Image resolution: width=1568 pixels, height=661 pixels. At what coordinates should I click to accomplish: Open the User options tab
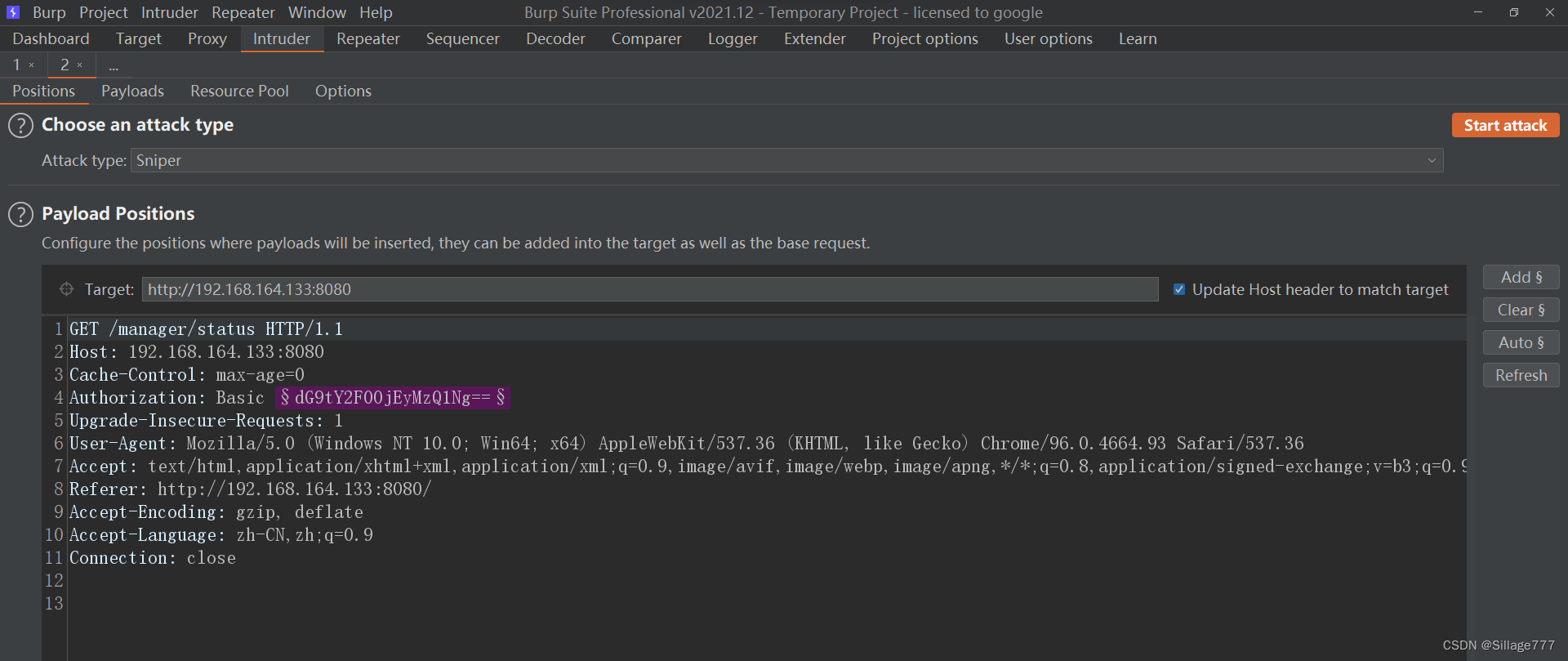coord(1048,38)
